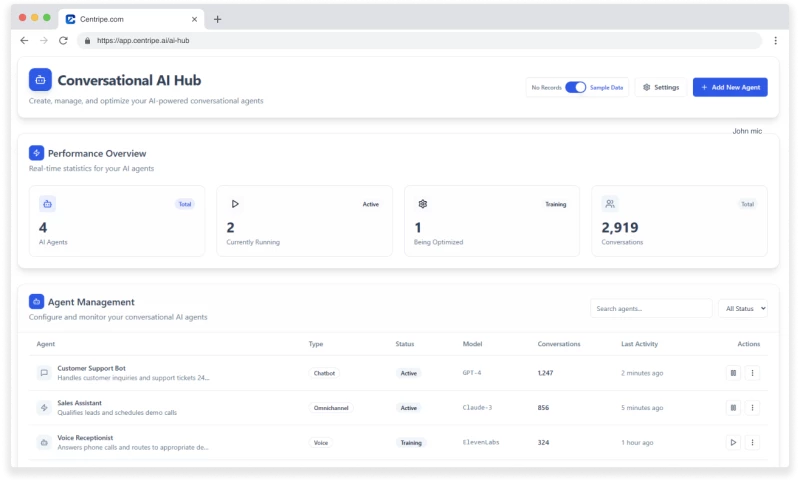The width and height of the screenshot is (800, 480).
Task: Click the Model column header
Action: coord(472,344)
